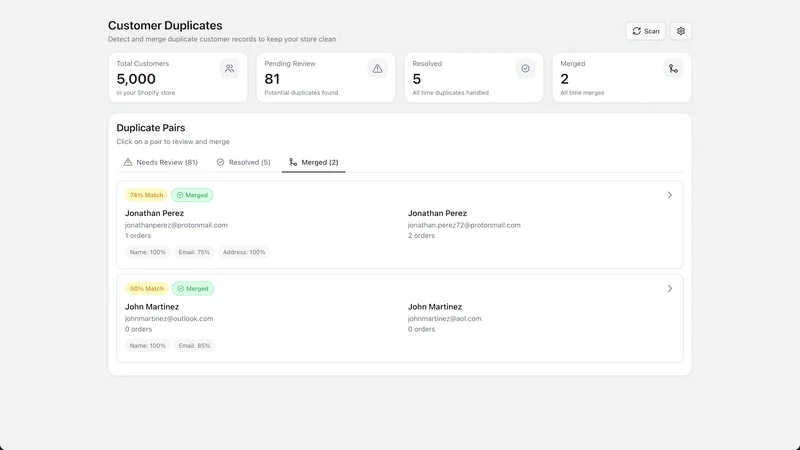
Task: Click the '2 orders' text
Action: (421, 236)
